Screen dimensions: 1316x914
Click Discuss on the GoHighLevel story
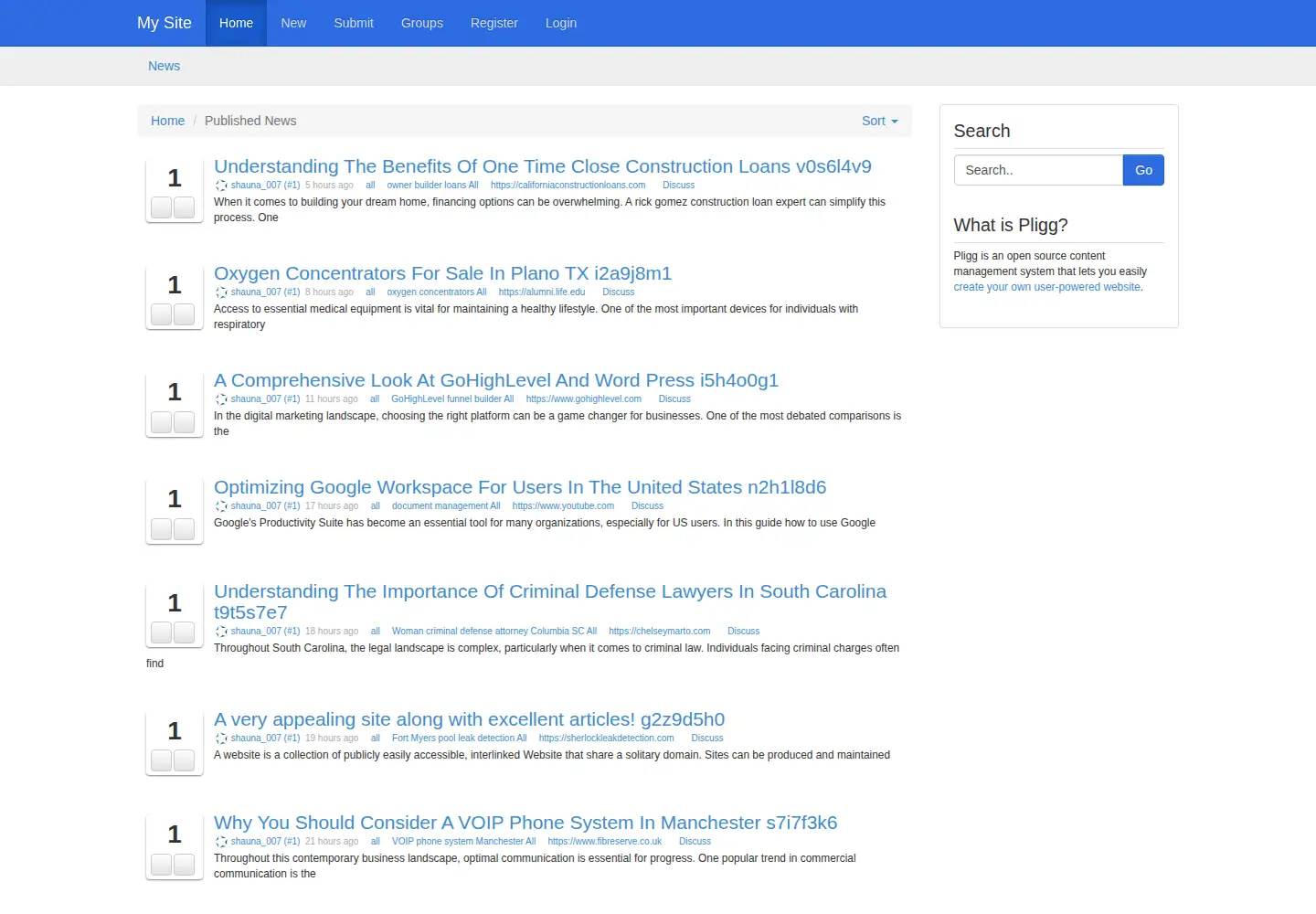coord(674,399)
